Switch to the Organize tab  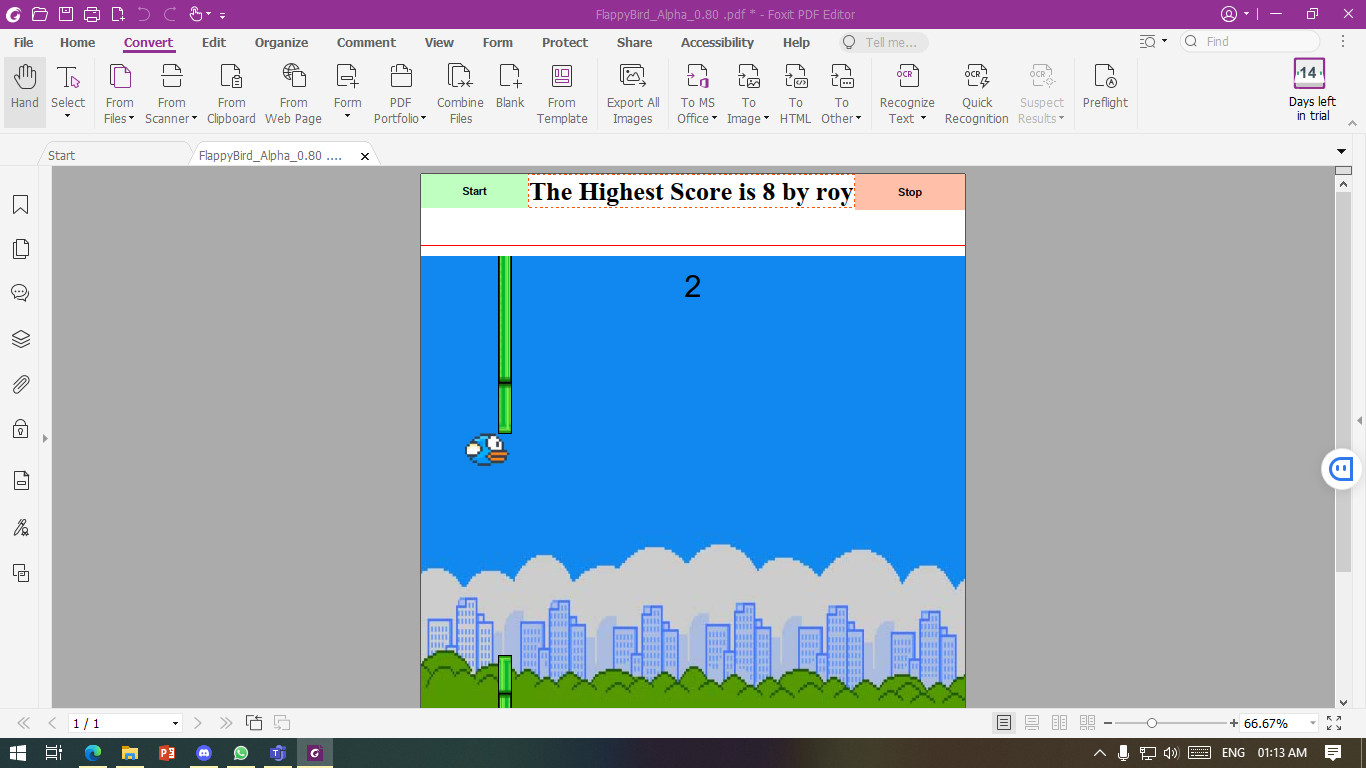pos(281,42)
